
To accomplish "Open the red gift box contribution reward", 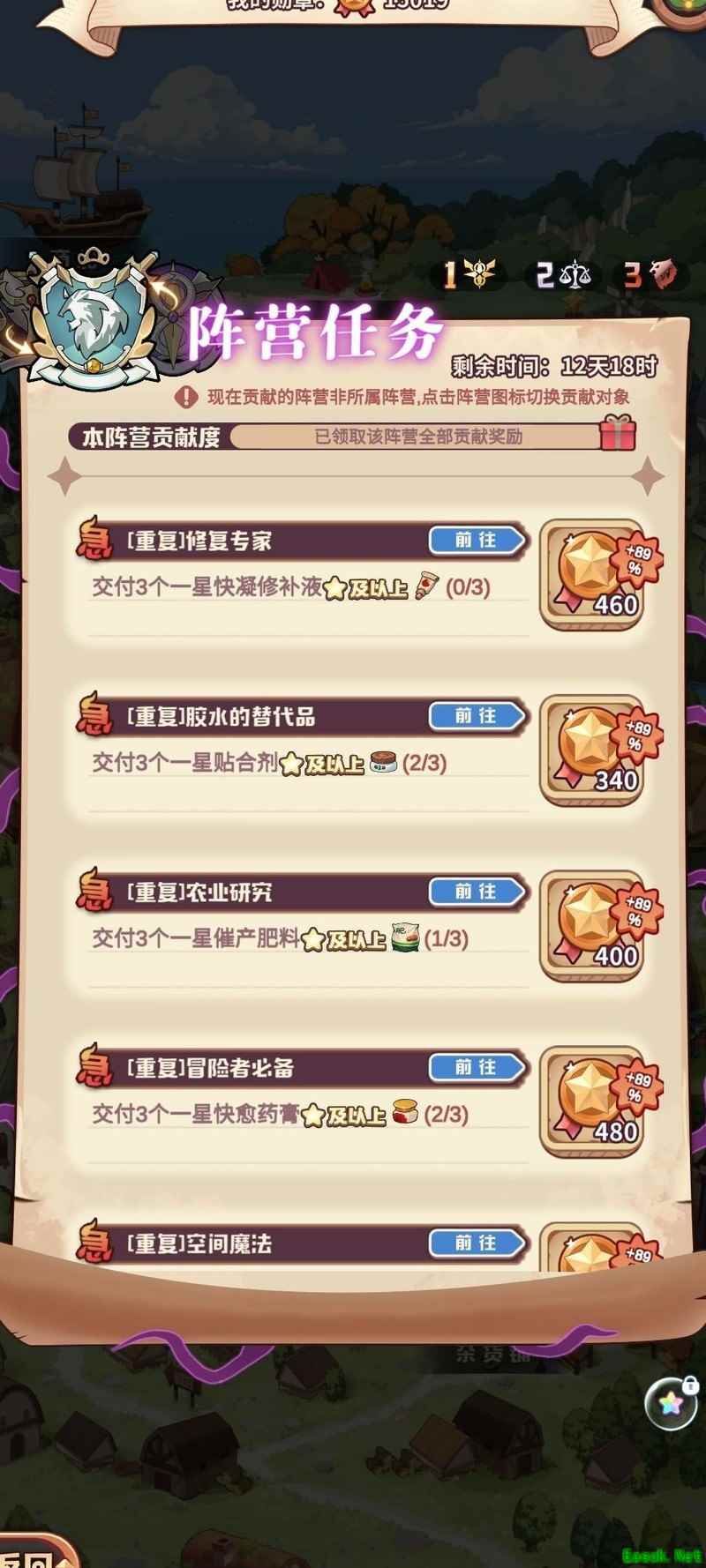I will tap(617, 433).
